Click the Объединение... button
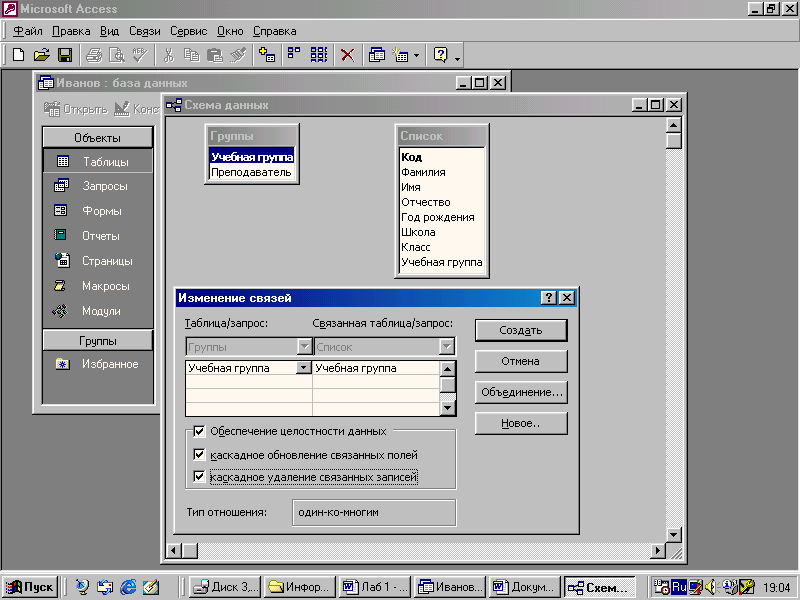The width and height of the screenshot is (800, 600). [521, 392]
